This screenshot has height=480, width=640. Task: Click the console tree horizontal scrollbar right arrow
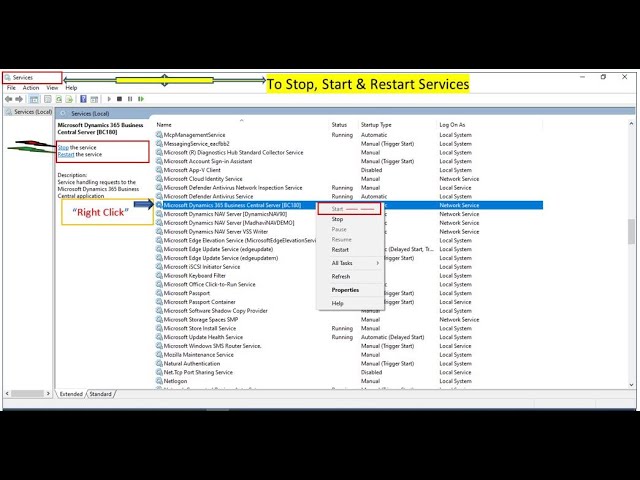(48, 394)
